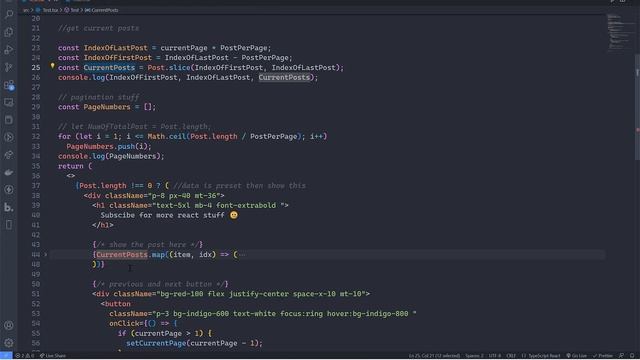Click the editor vertical scrollbar

point(637,107)
